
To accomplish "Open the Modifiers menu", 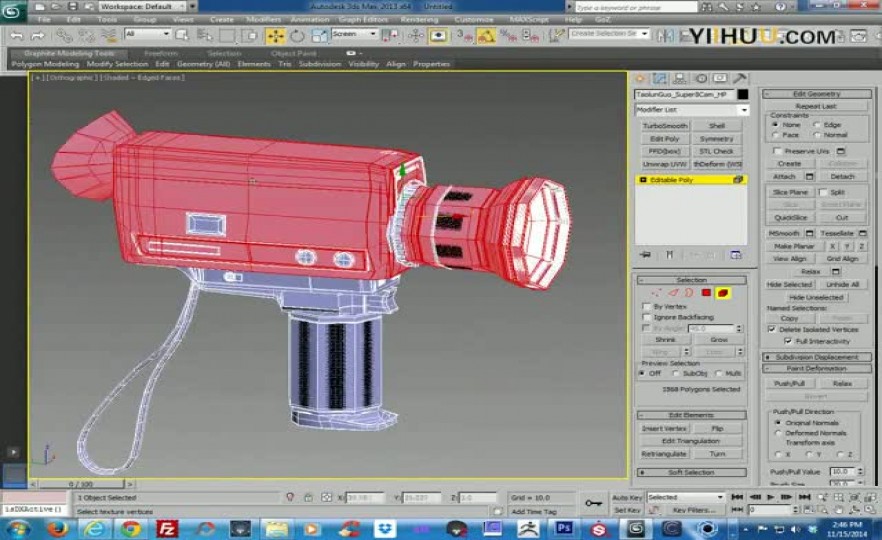I will [263, 19].
